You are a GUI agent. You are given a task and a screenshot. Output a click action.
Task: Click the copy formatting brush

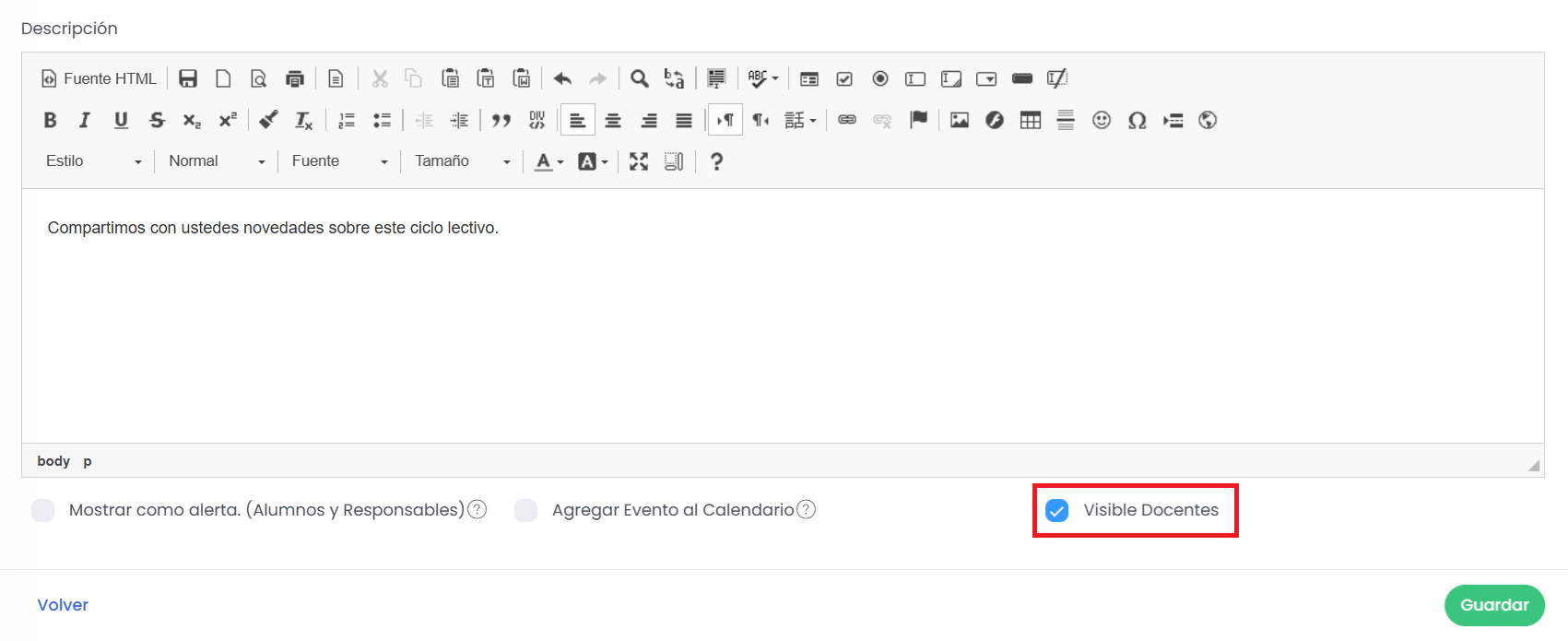[268, 120]
